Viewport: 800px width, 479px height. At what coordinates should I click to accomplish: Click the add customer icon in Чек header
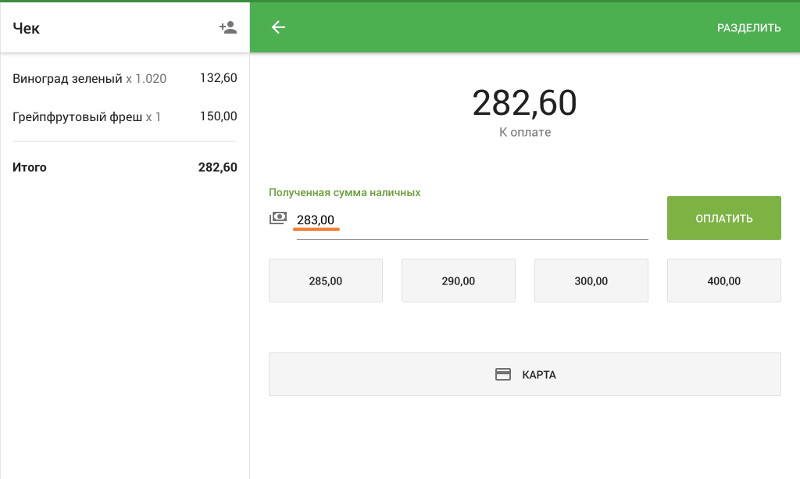tap(228, 28)
